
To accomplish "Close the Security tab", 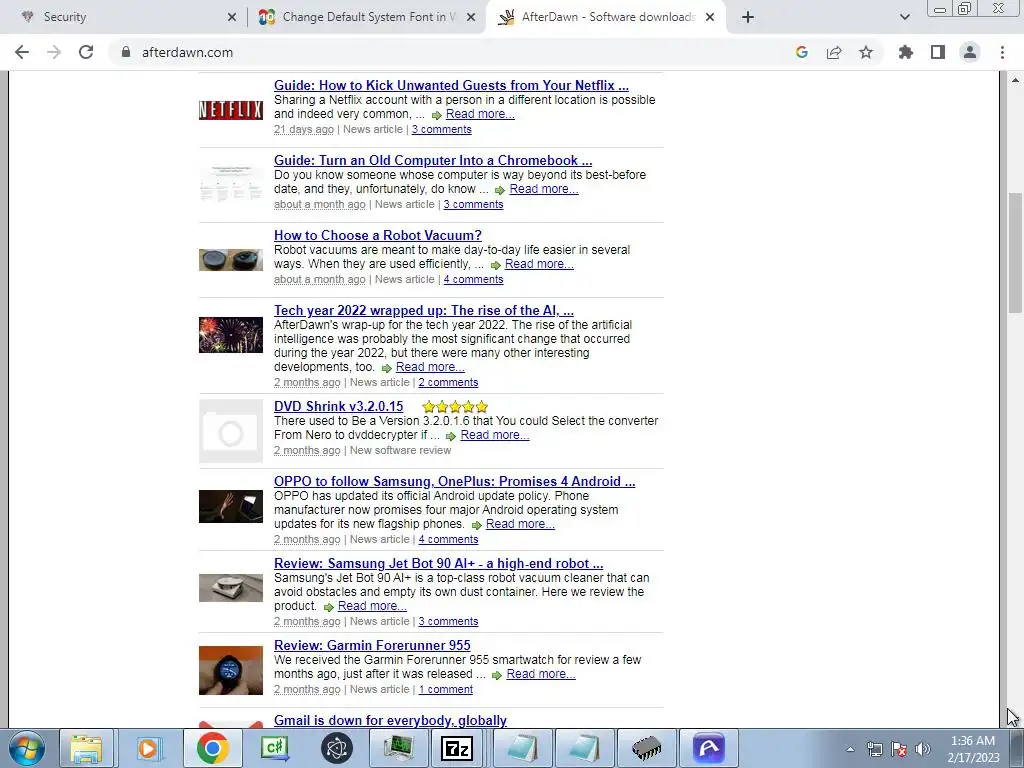I will [232, 17].
